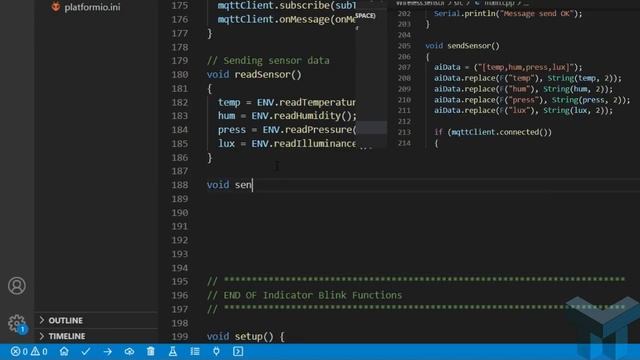Click 'hum = ENV.readHumidity();' line
640x360 pixels.
pyautogui.click(x=287, y=116)
